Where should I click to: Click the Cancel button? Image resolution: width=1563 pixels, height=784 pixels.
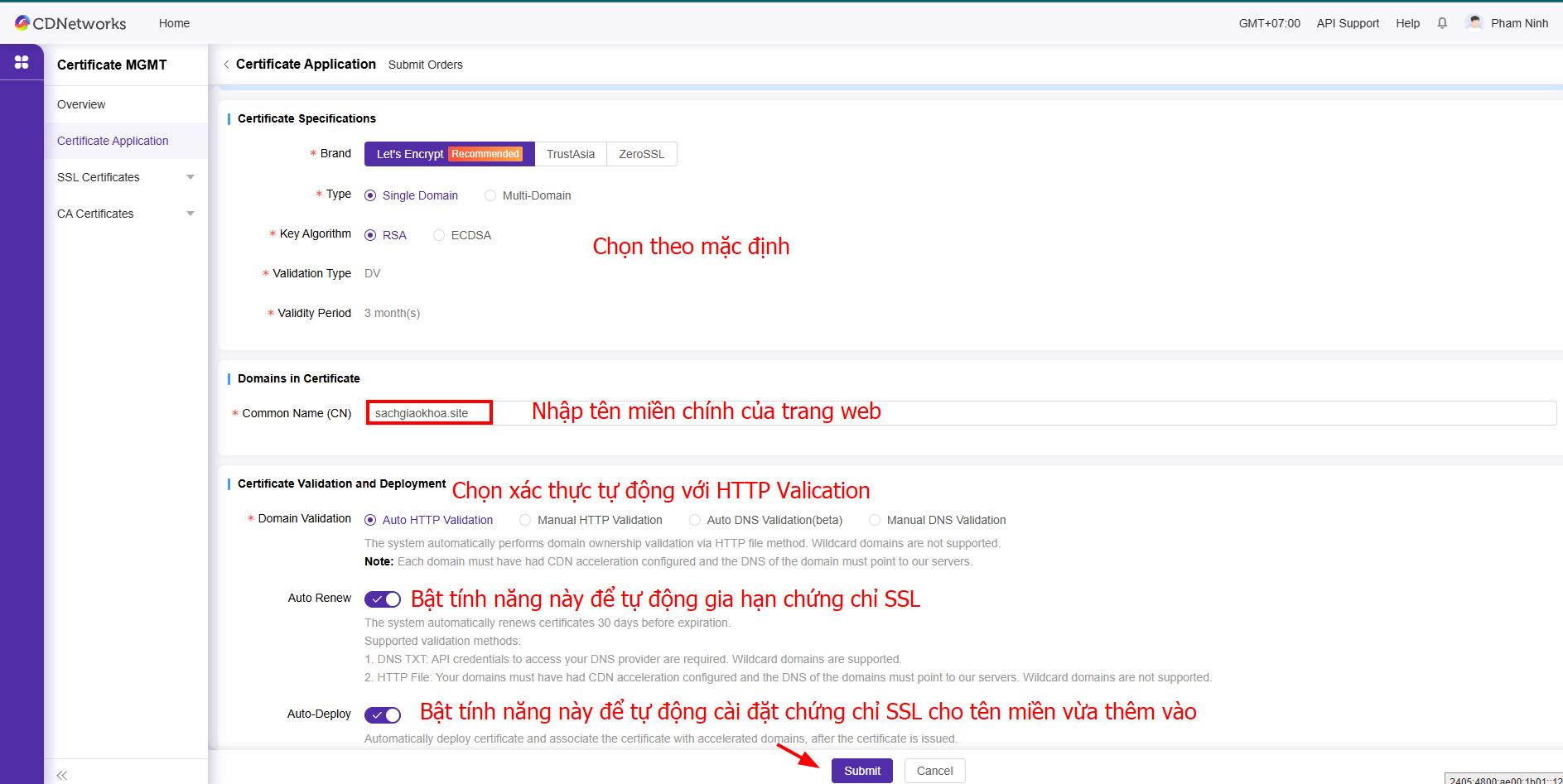pos(934,771)
